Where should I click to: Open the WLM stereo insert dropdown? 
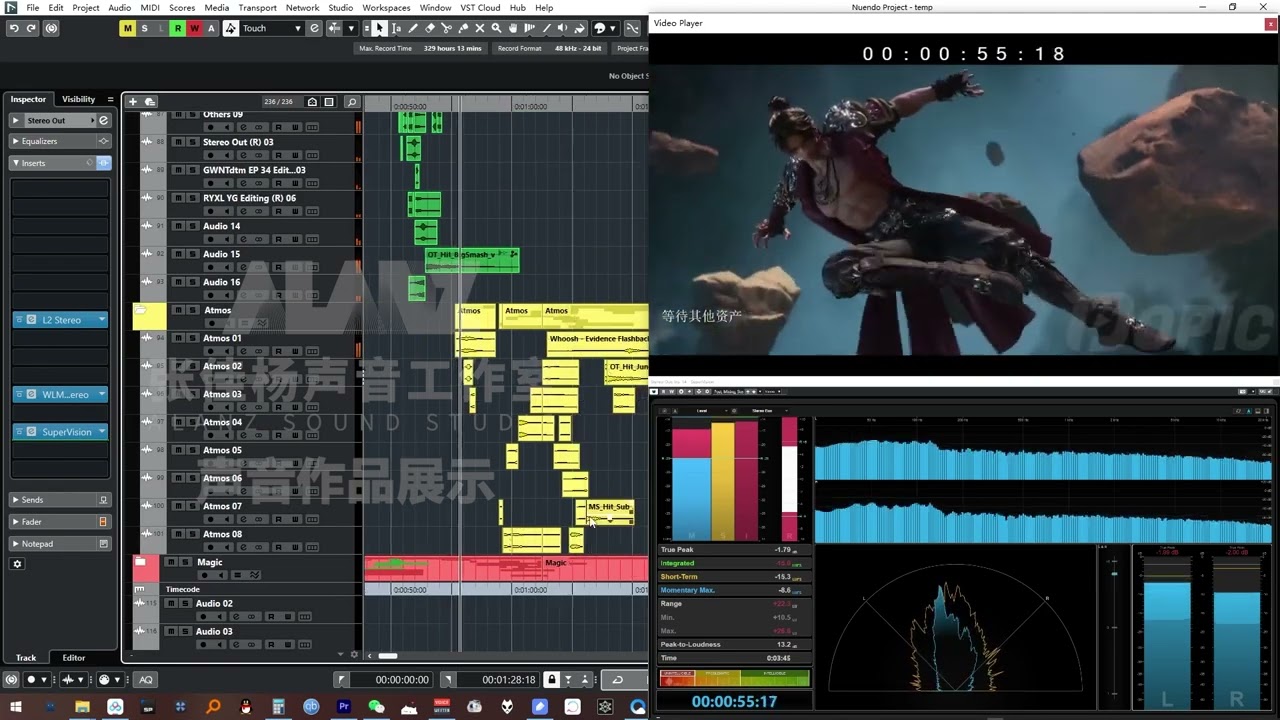(102, 394)
